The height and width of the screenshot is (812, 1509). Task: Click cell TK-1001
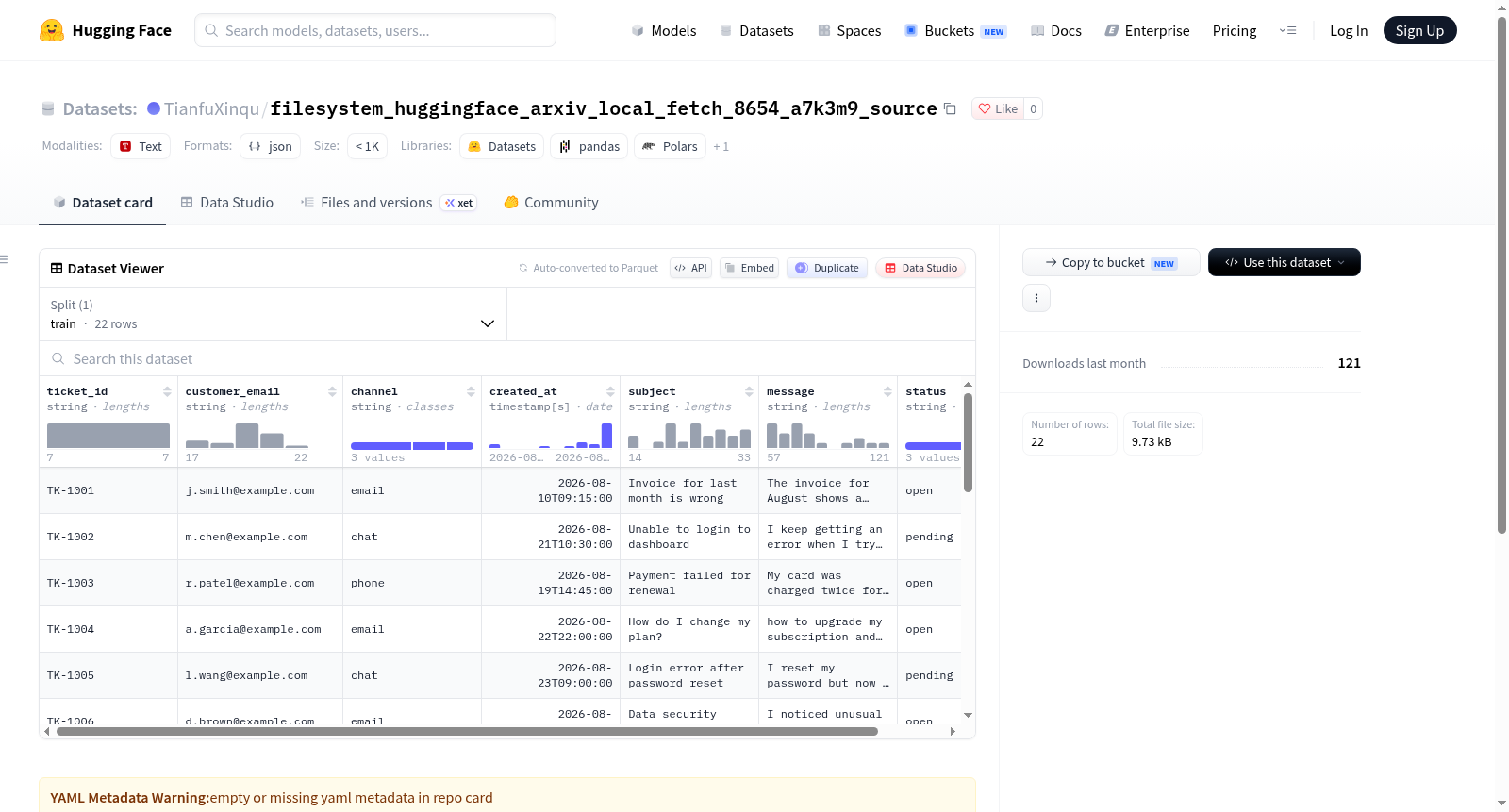108,490
